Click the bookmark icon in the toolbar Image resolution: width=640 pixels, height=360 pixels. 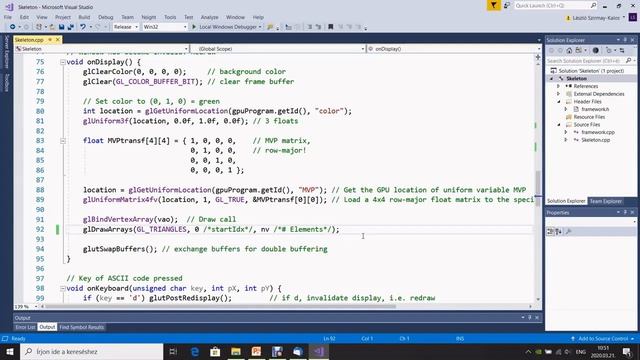click(x=331, y=27)
